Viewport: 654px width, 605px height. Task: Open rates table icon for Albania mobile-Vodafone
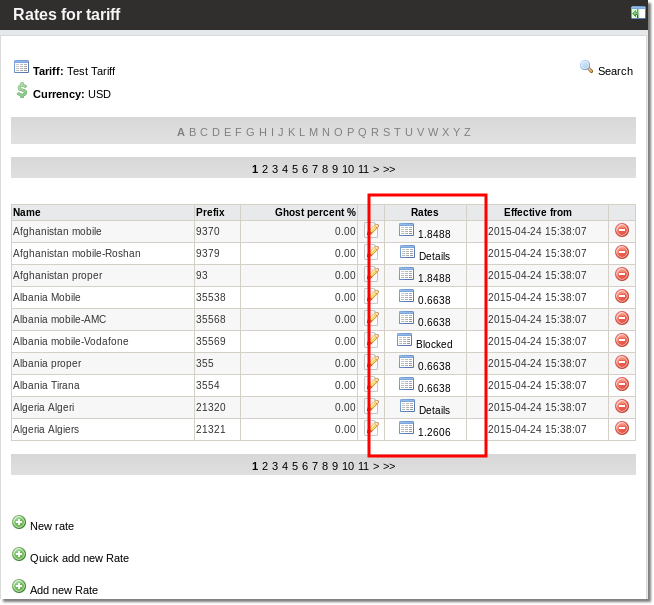point(404,340)
